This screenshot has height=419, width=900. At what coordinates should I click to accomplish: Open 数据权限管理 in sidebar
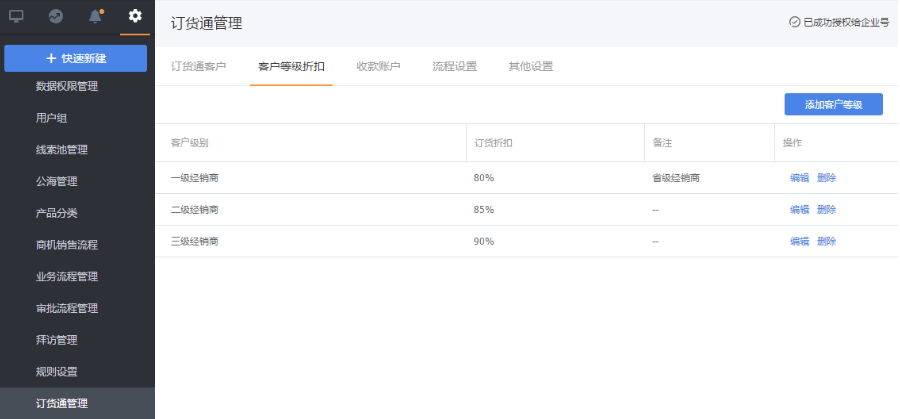[67, 86]
